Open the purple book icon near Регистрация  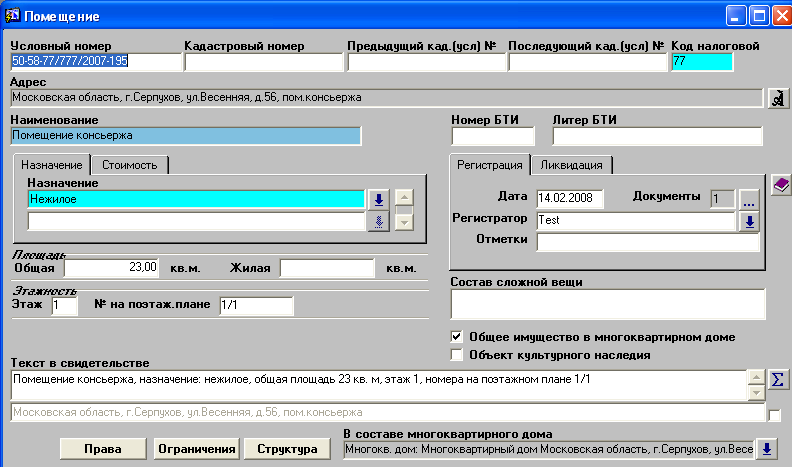pos(781,185)
